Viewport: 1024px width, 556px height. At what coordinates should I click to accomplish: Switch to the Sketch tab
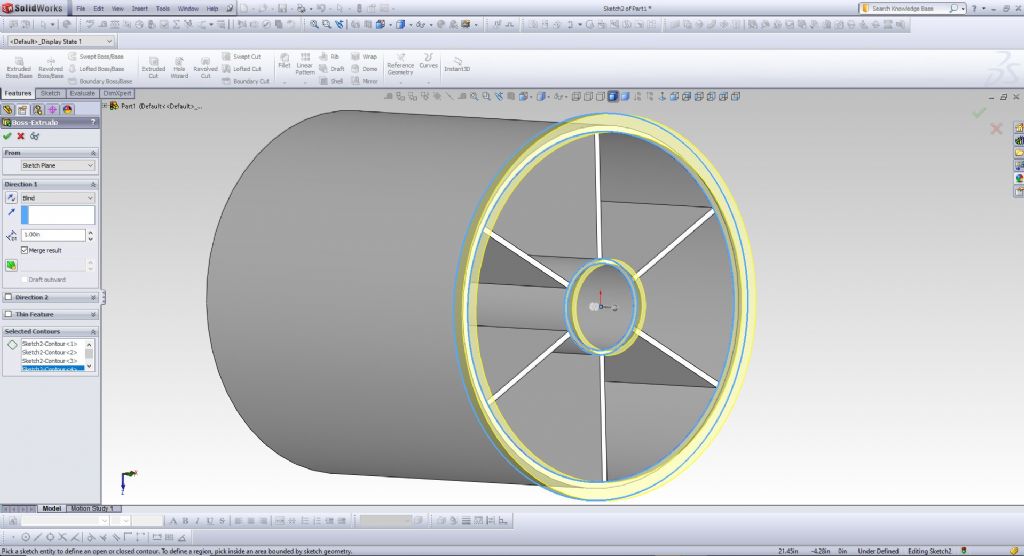tap(50, 93)
